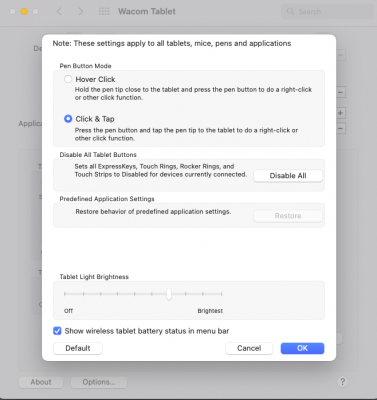377x400 pixels.
Task: Confirm the settings with OK
Action: (302, 348)
